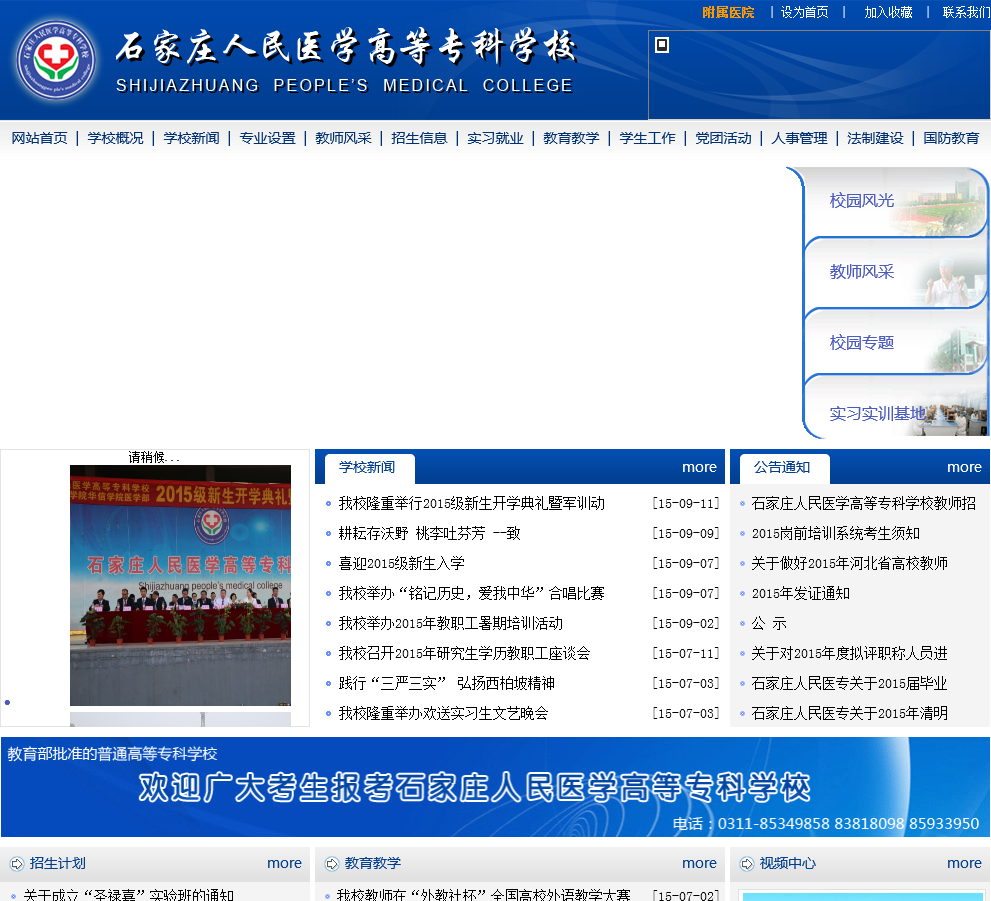Open news 喜迎2015级新生入学

coord(401,564)
